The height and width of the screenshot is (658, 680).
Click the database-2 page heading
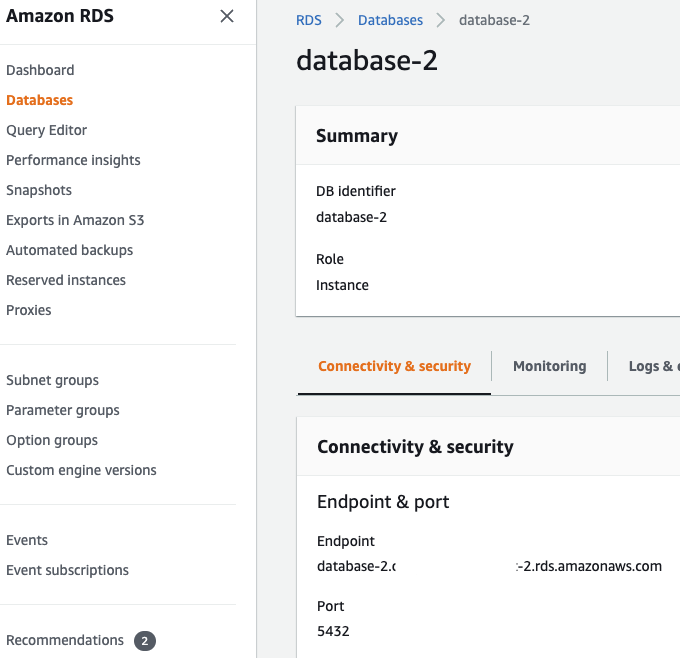[367, 60]
